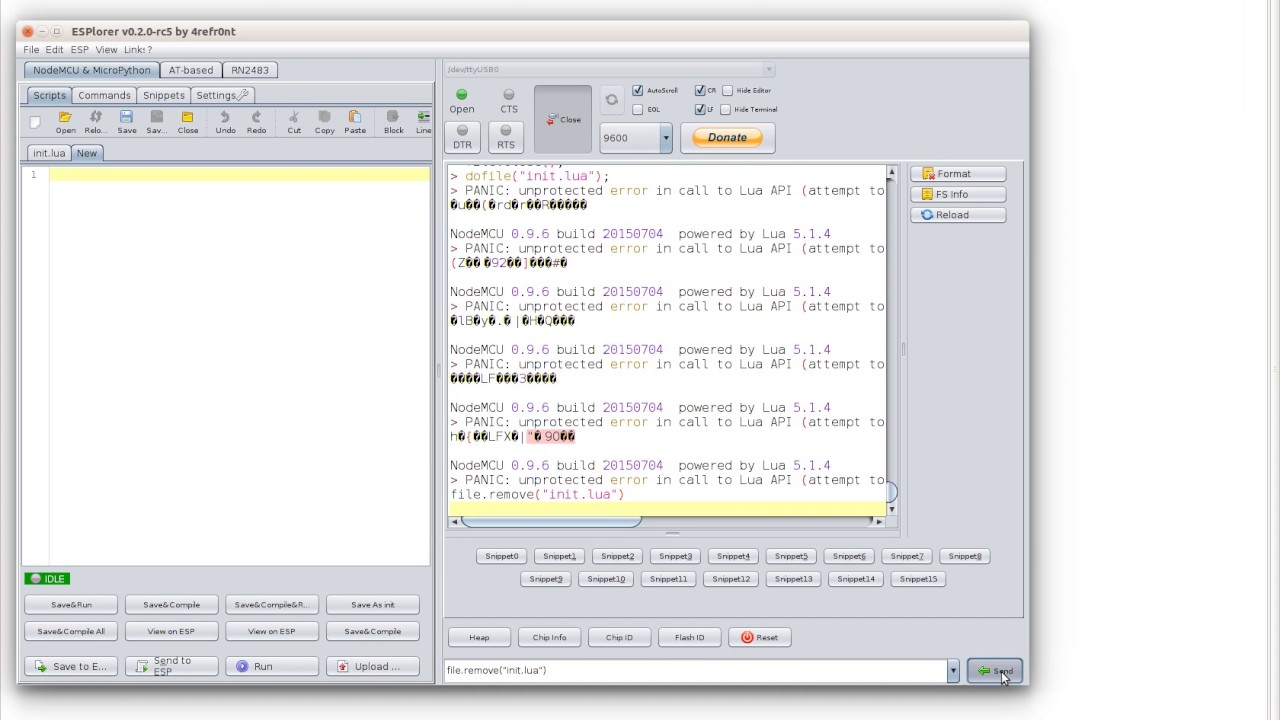
Task: Click the Heap button
Action: pos(479,637)
